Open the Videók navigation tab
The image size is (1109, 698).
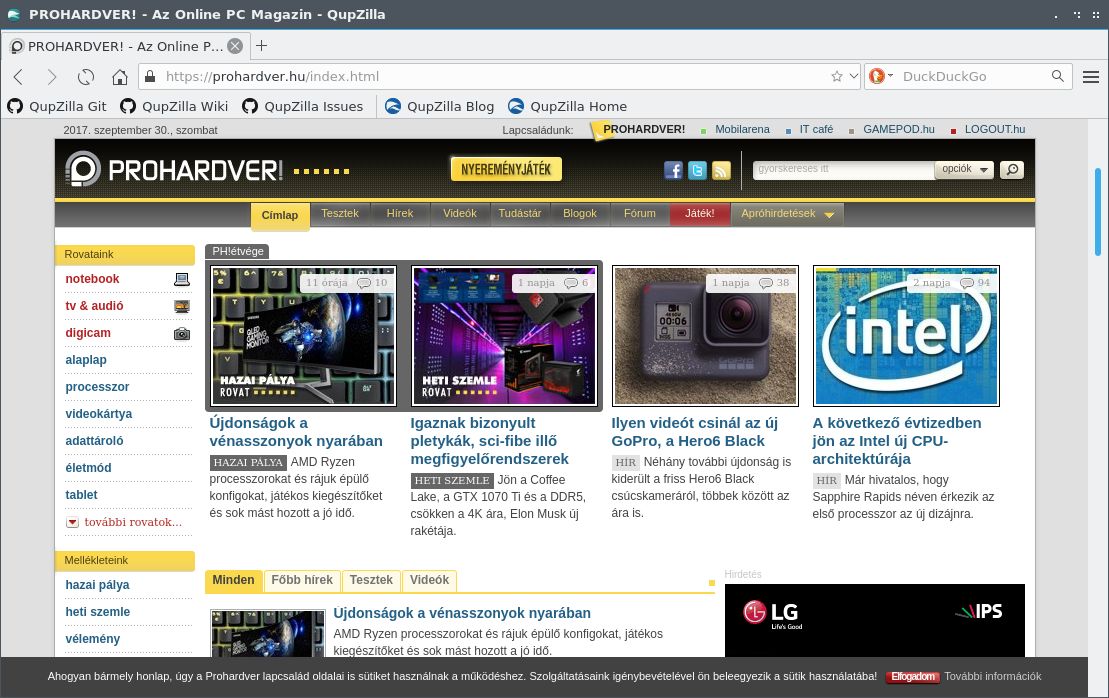[x=460, y=214]
